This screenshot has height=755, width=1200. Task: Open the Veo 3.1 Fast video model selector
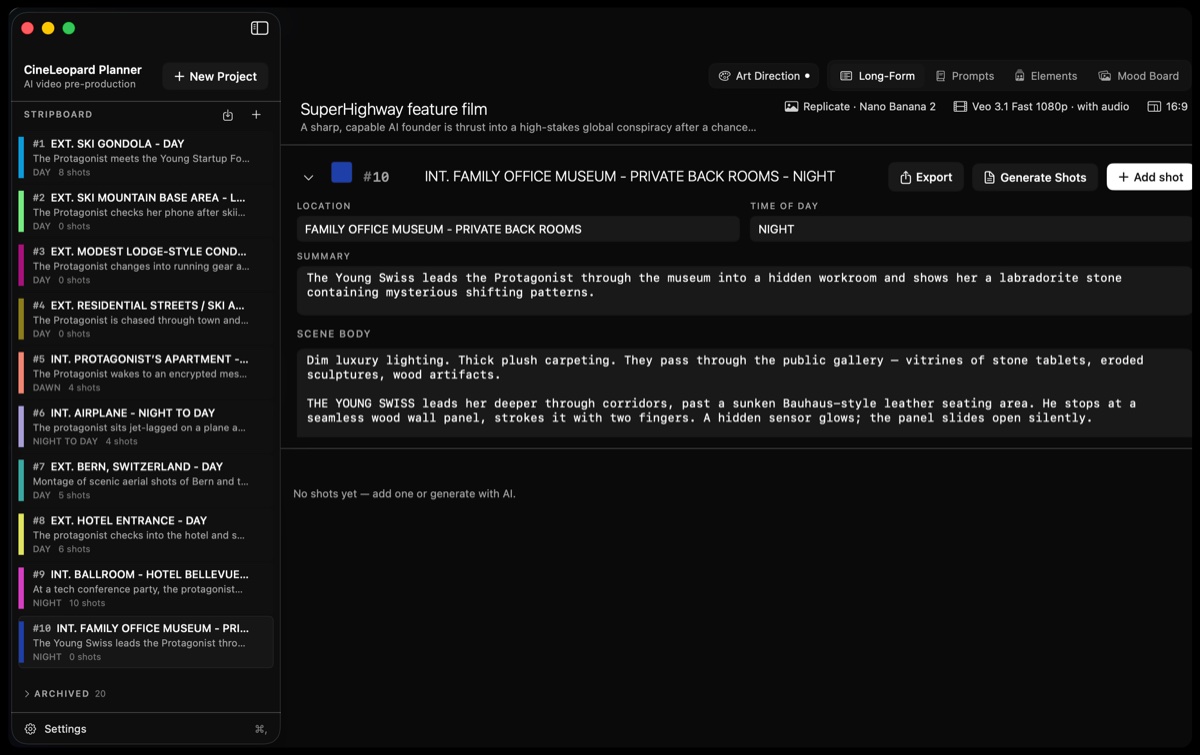click(1041, 106)
